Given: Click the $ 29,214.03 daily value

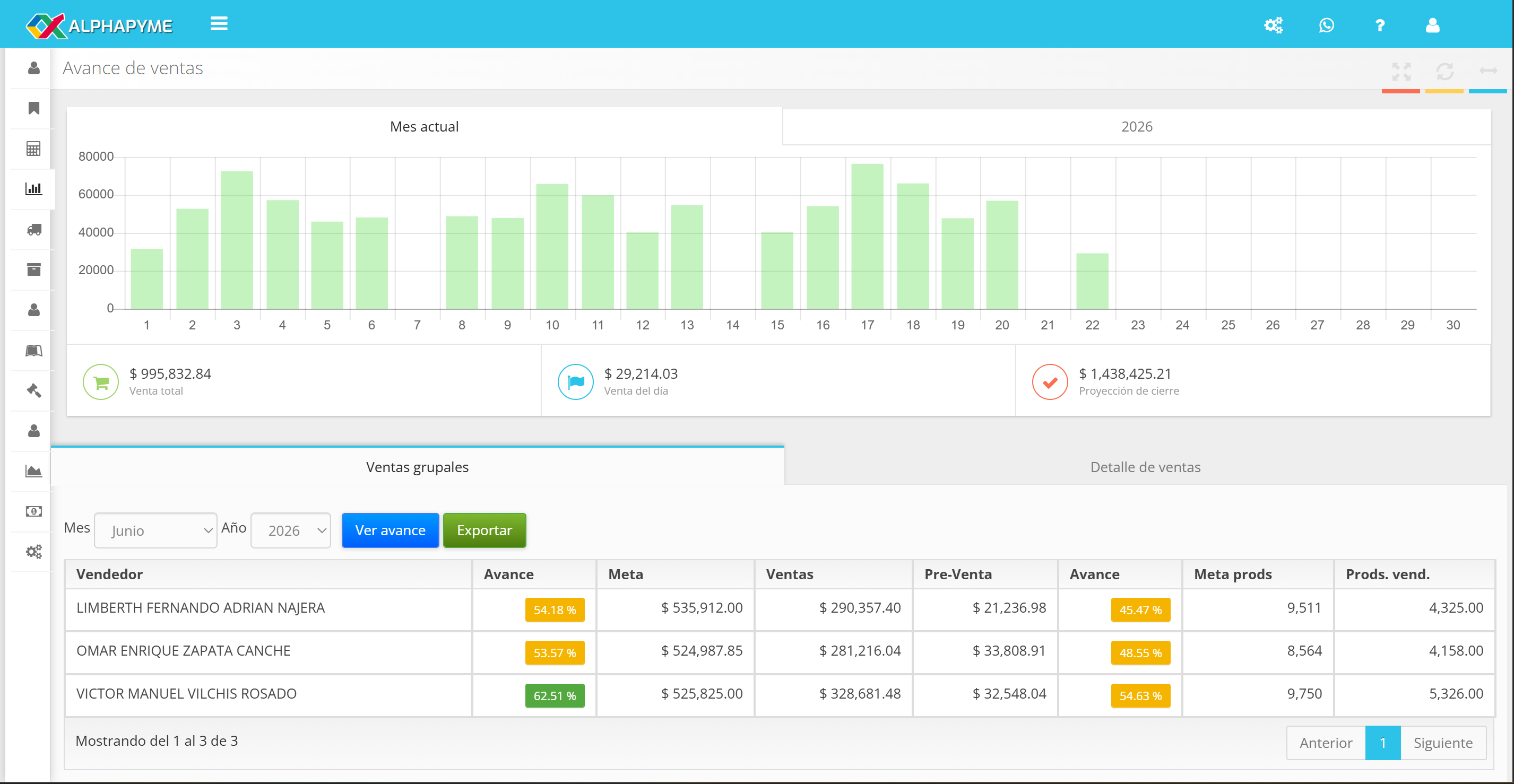Looking at the screenshot, I should pos(641,374).
